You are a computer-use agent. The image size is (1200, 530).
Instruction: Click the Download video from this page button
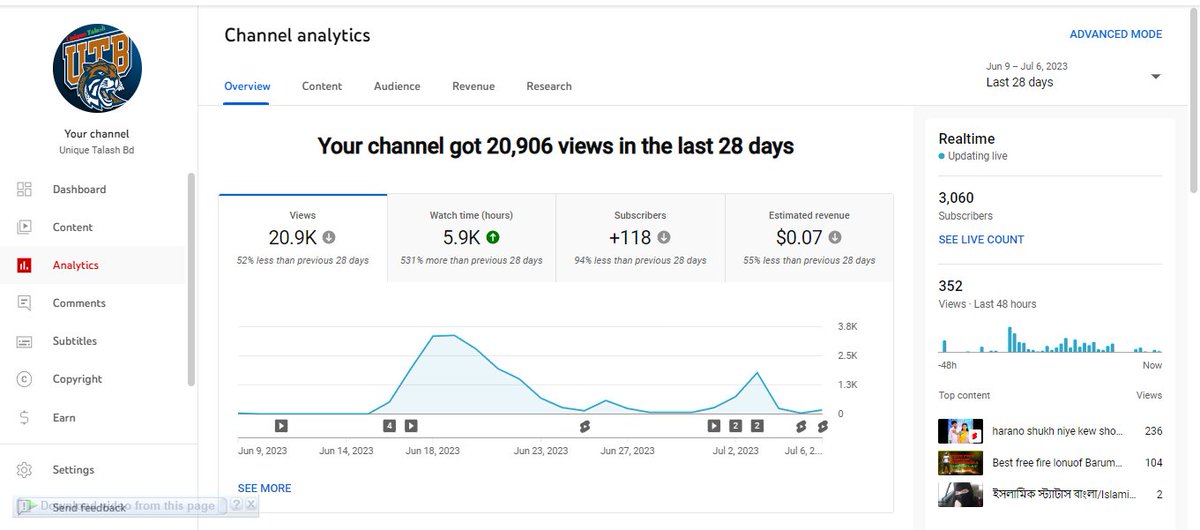[121, 506]
